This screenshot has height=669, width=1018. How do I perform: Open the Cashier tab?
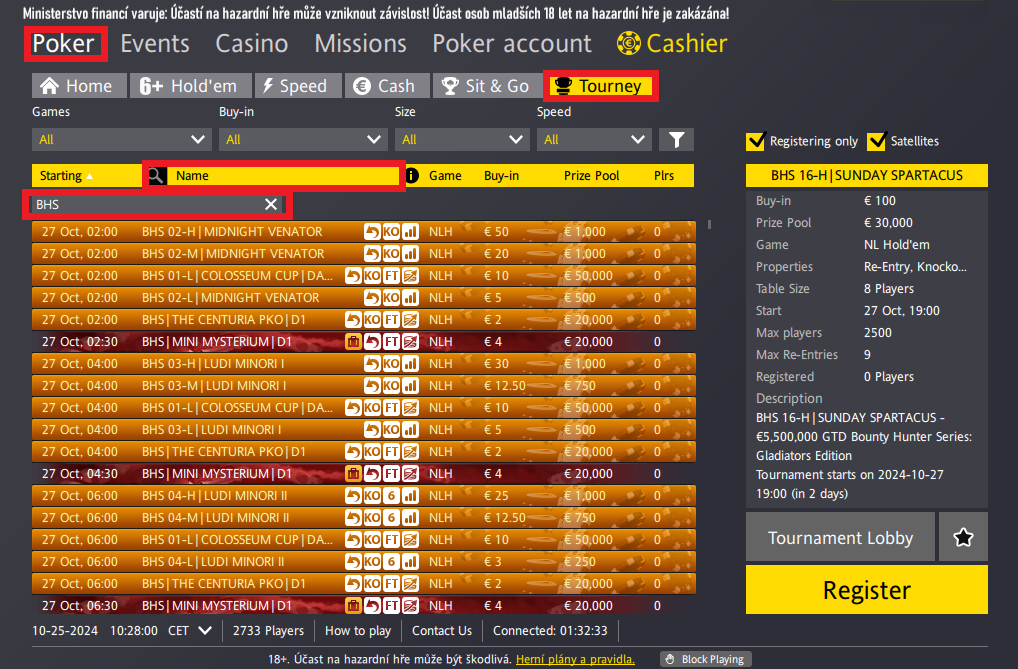point(673,44)
